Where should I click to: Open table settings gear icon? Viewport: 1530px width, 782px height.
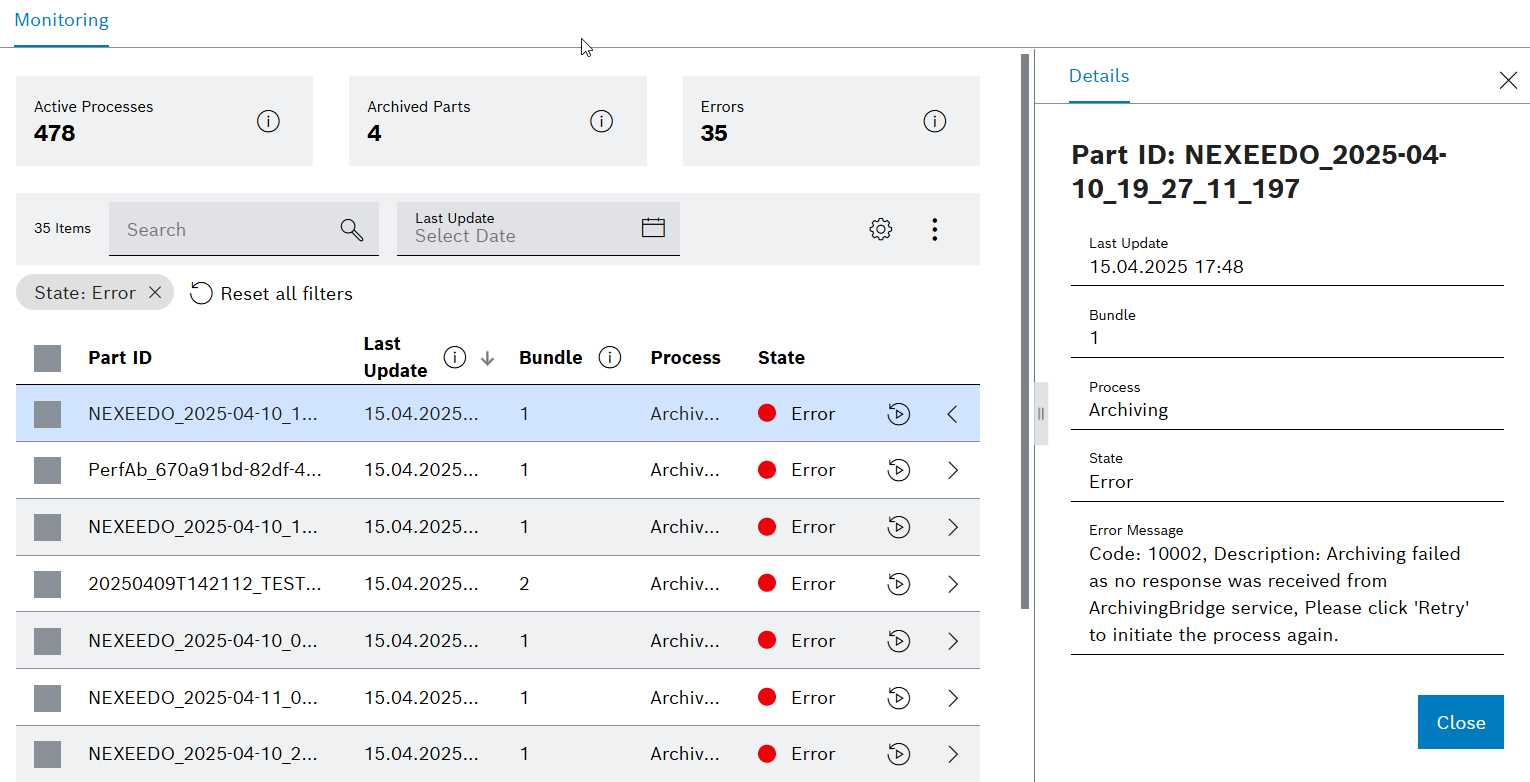881,229
